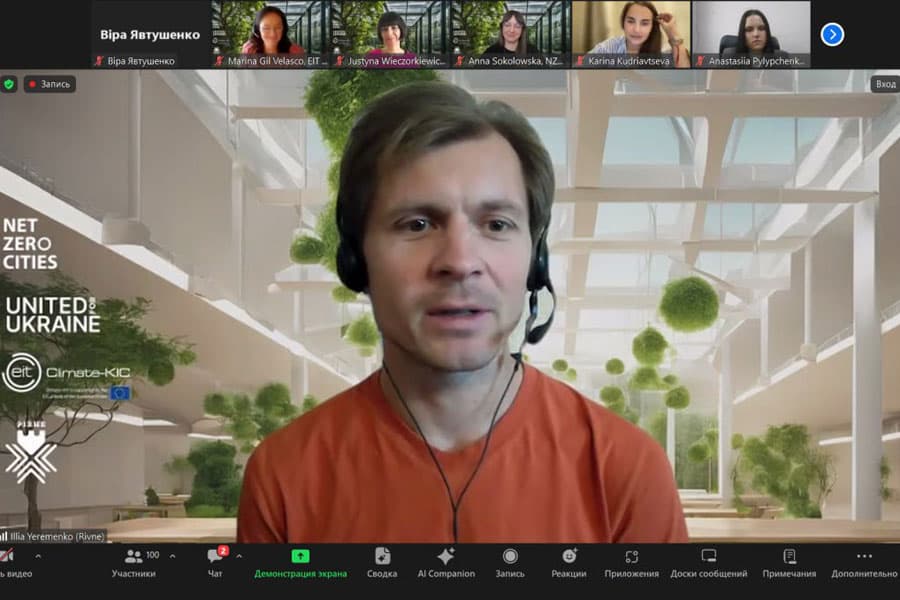The height and width of the screenshot is (600, 900).
Task: Open the Реакции reactions menu
Action: [x=569, y=563]
